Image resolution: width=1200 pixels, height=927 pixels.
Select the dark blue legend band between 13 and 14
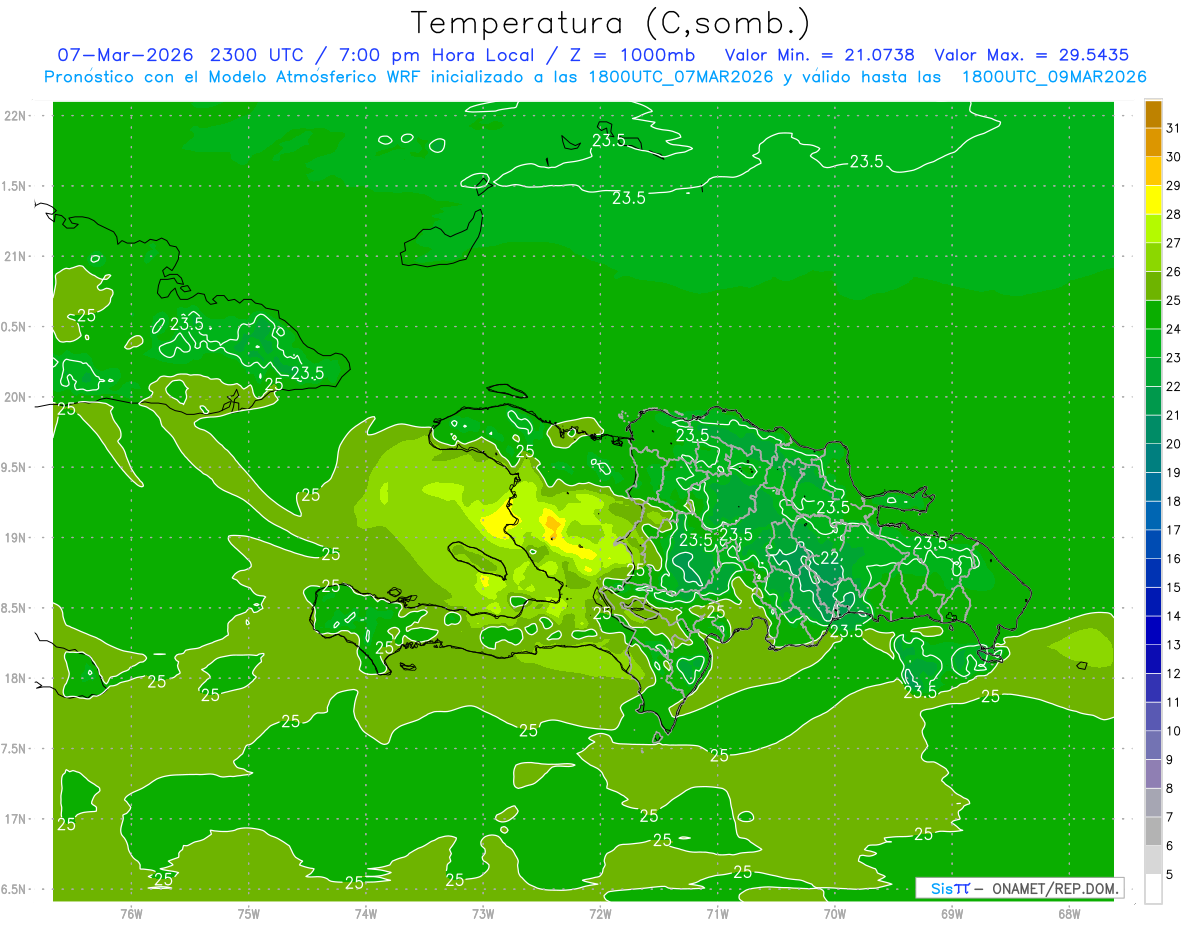[x=1153, y=631]
